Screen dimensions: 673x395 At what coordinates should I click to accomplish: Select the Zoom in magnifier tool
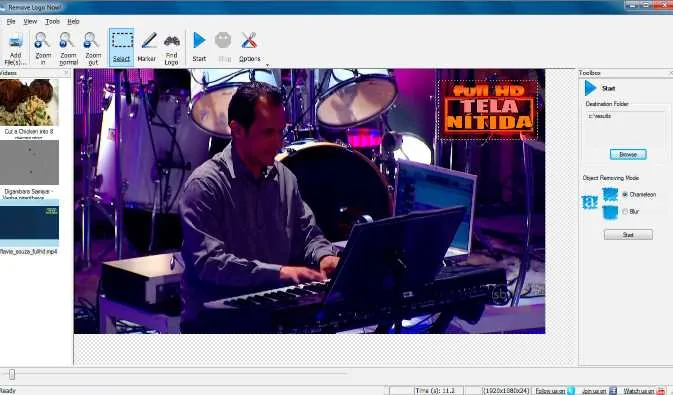click(x=42, y=48)
